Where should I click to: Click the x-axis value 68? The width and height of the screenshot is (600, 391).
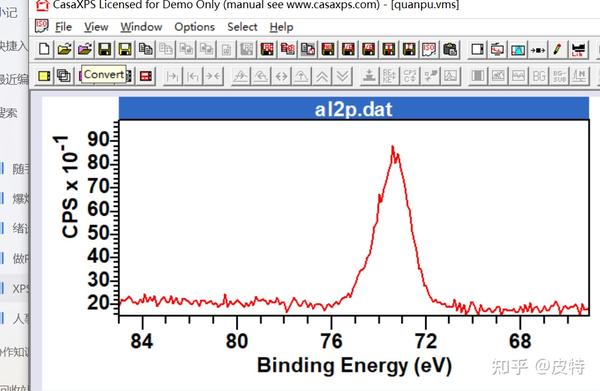pyautogui.click(x=520, y=340)
